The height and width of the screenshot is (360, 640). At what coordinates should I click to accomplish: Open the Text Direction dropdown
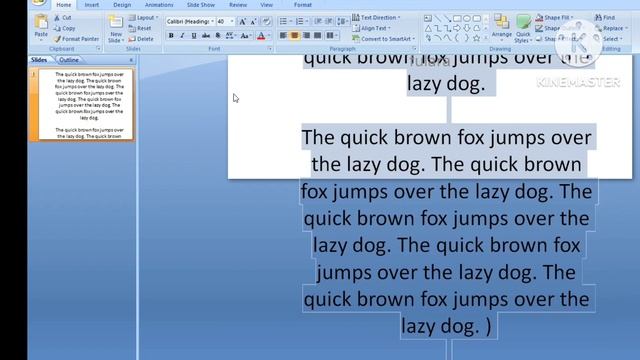[x=376, y=18]
